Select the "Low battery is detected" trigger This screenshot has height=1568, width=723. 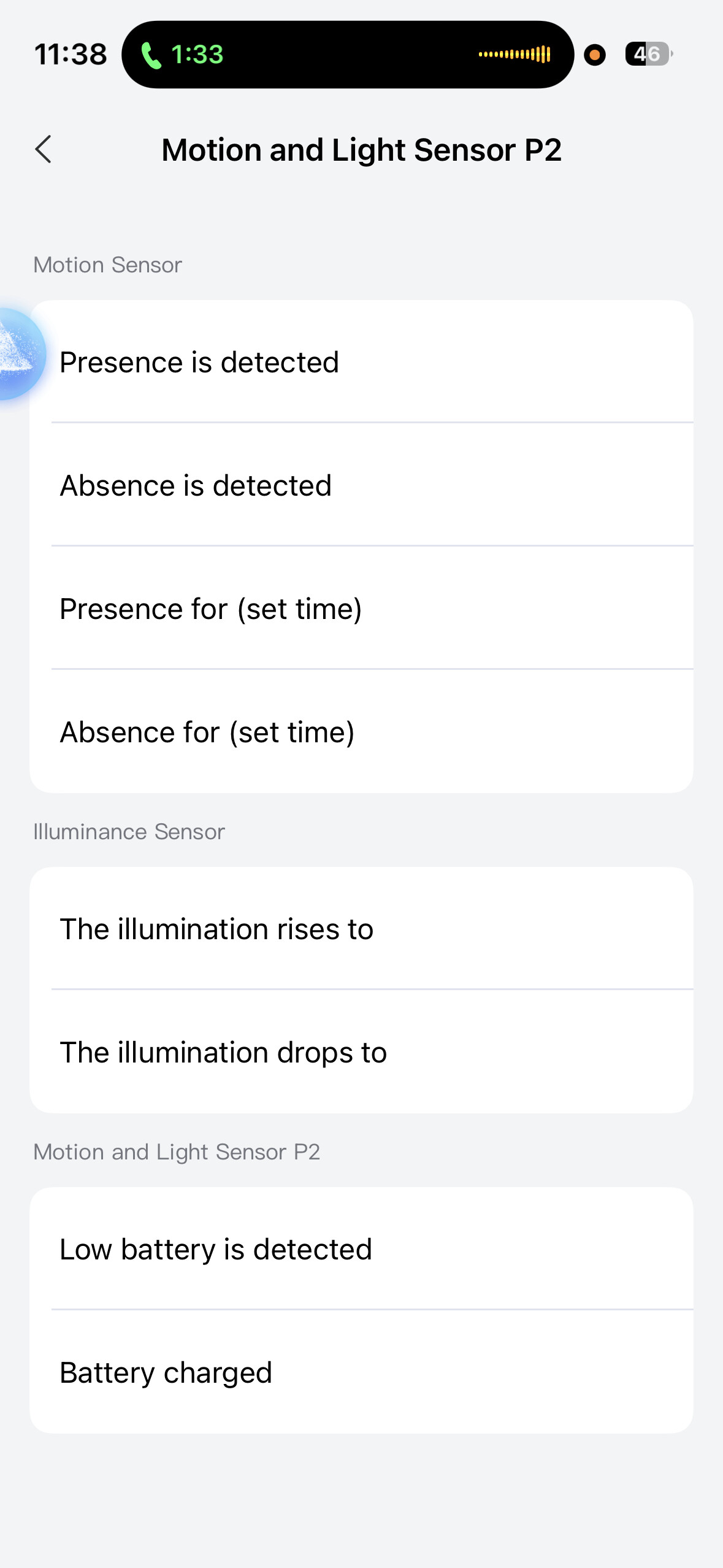(361, 1249)
